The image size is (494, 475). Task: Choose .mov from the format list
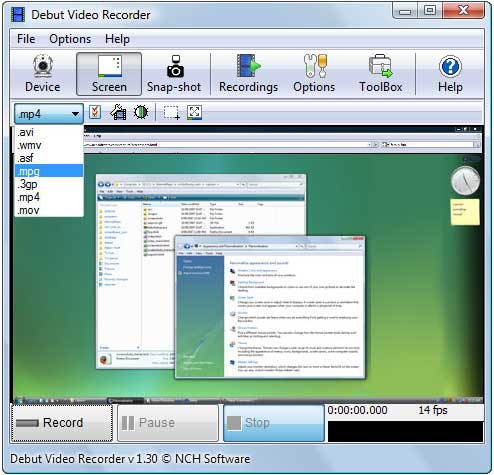pos(49,210)
